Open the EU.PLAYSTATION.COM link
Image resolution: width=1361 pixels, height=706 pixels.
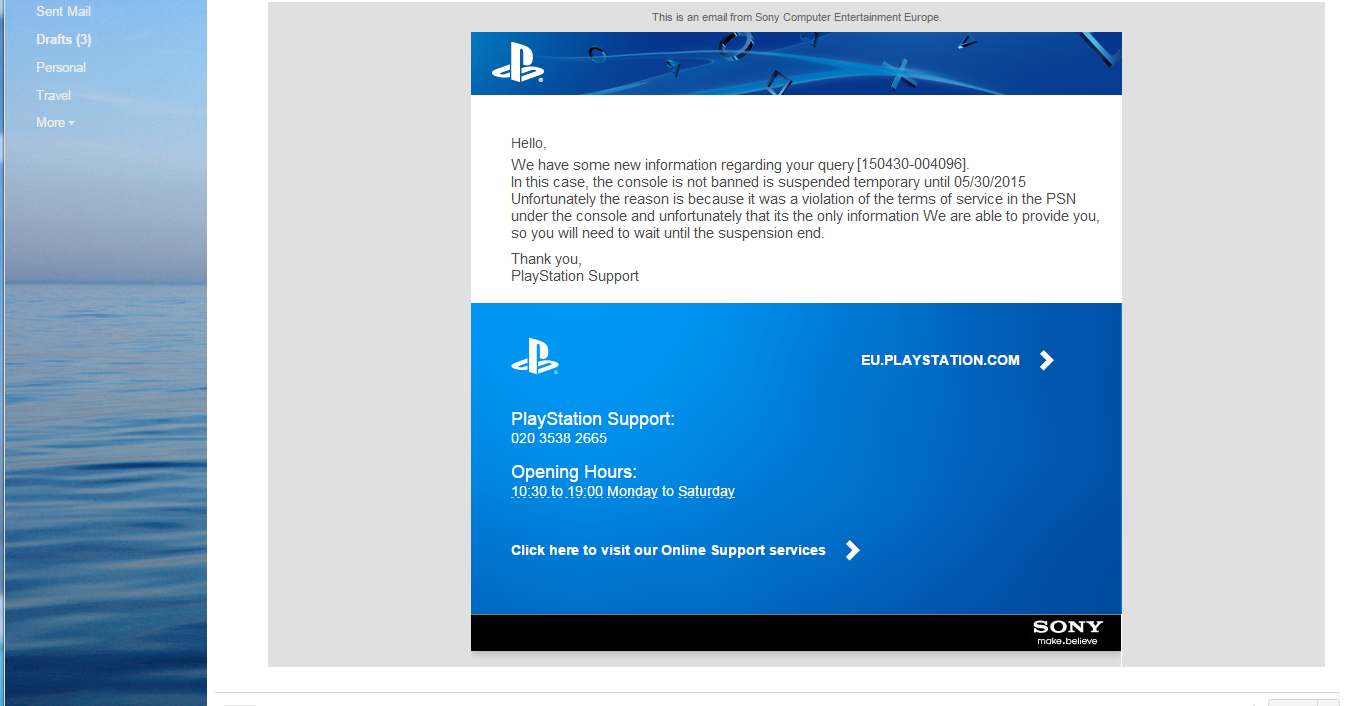tap(940, 360)
